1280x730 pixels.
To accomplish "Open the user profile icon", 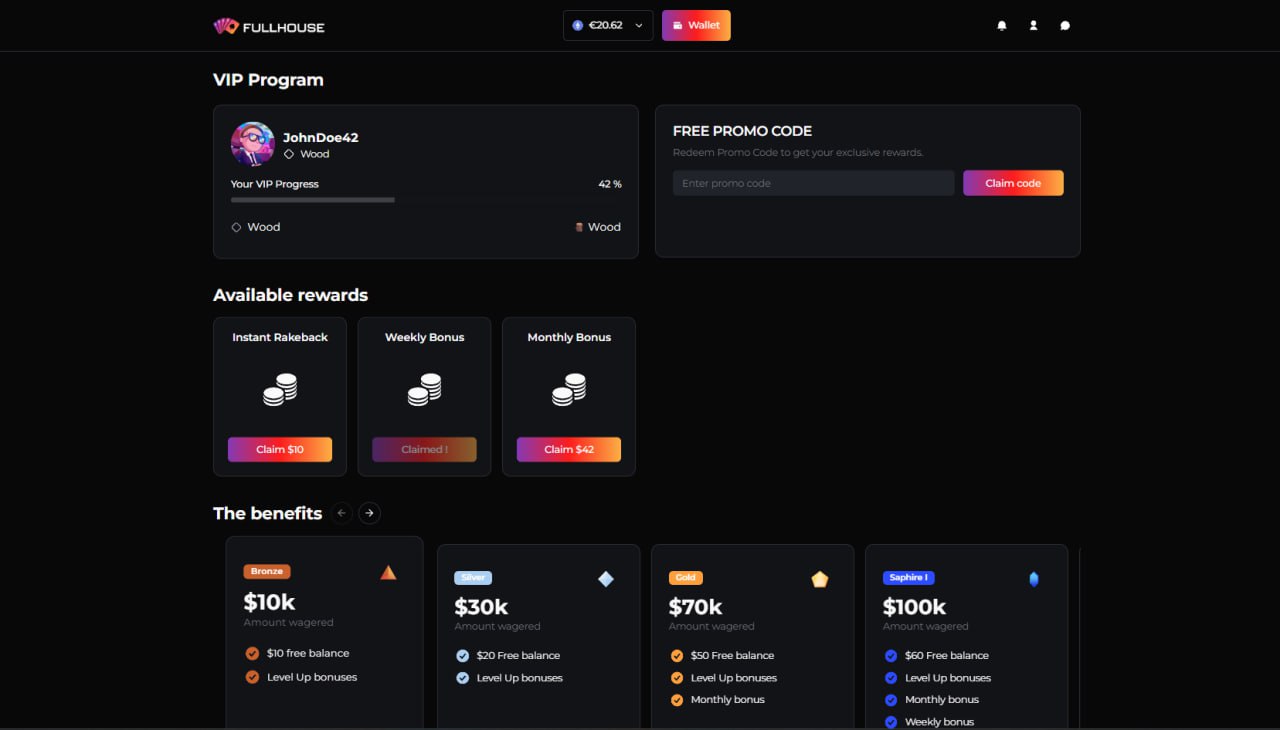I will pos(1033,26).
